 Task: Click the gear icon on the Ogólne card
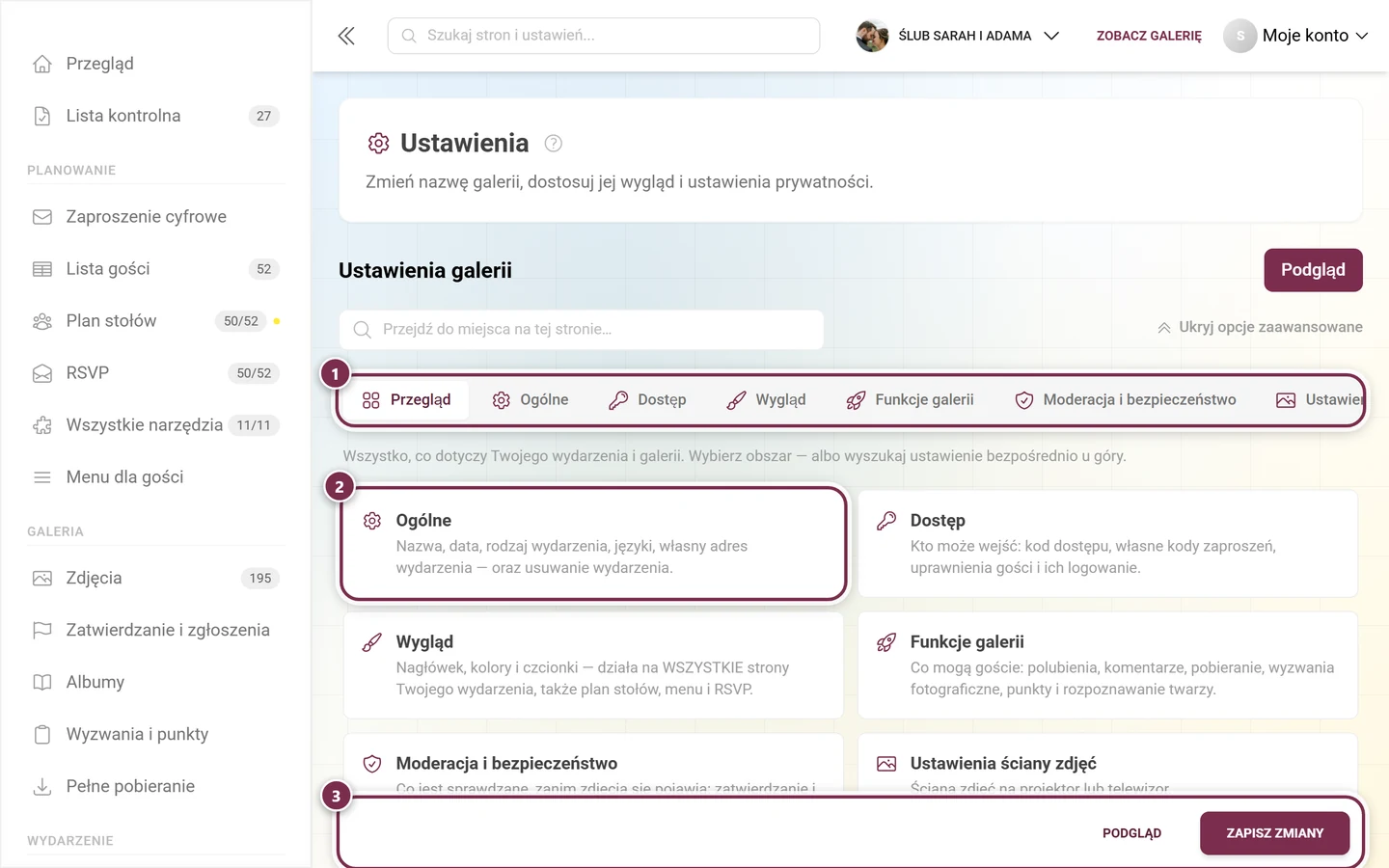(x=372, y=521)
